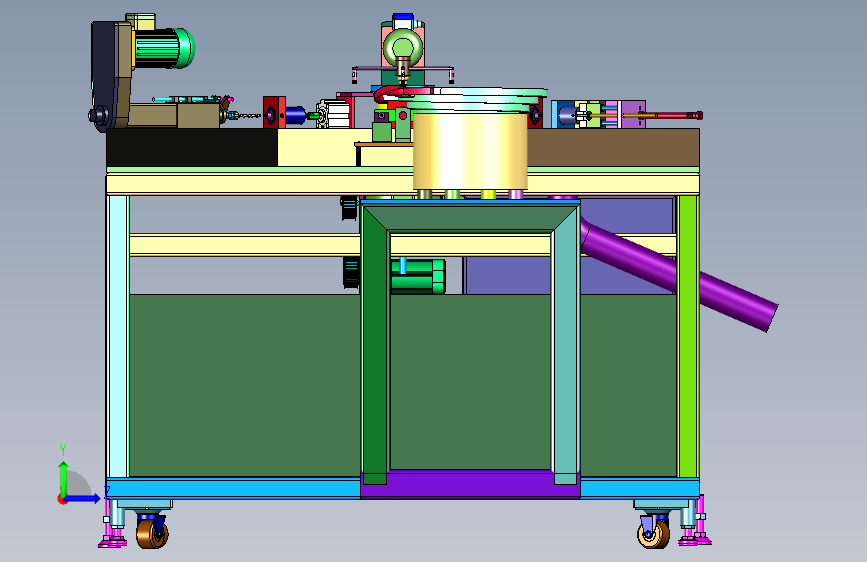
Task: Pick the dark blue belt guard housing
Action: (111, 75)
